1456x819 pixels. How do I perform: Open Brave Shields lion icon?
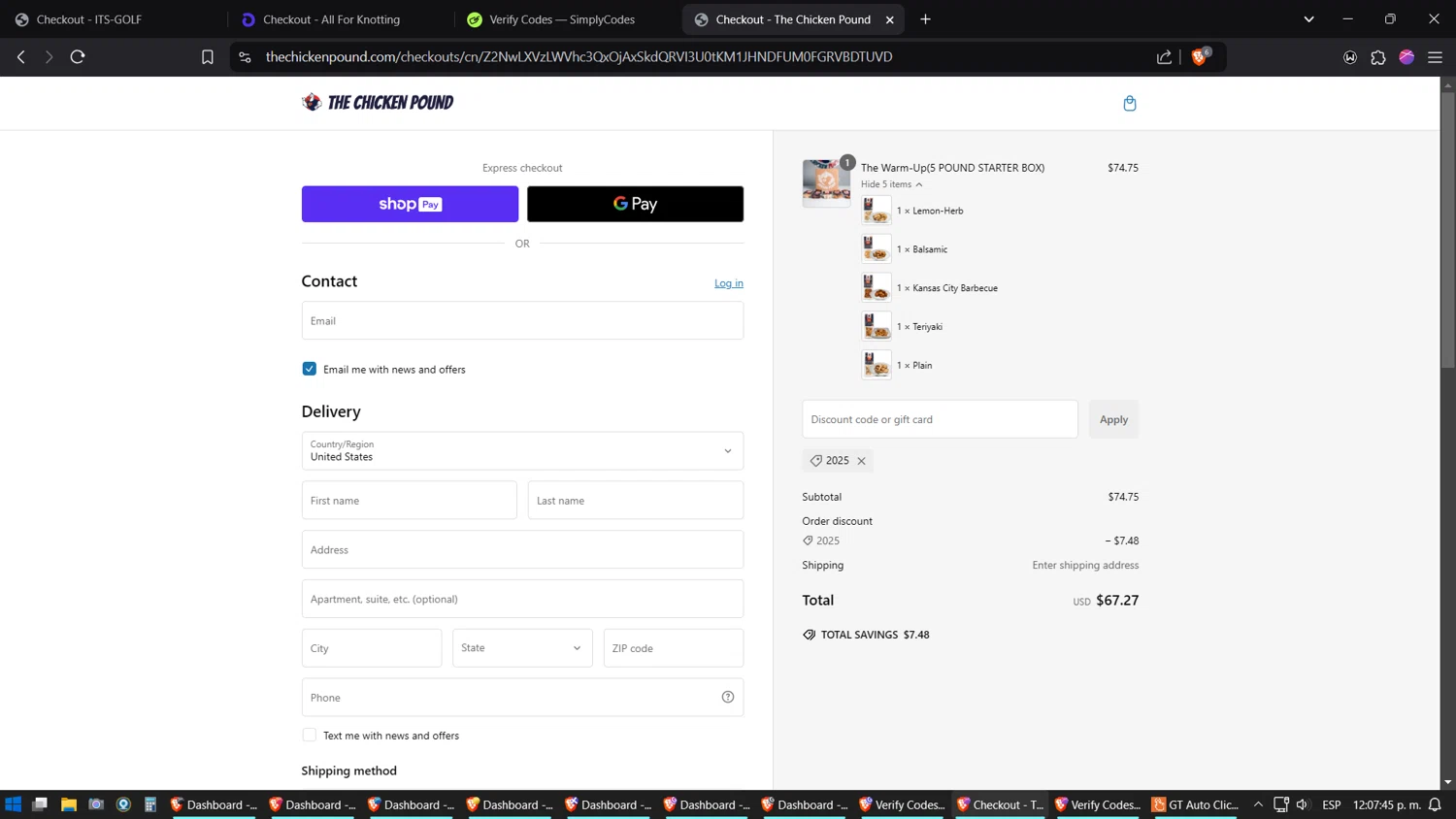pyautogui.click(x=1200, y=56)
